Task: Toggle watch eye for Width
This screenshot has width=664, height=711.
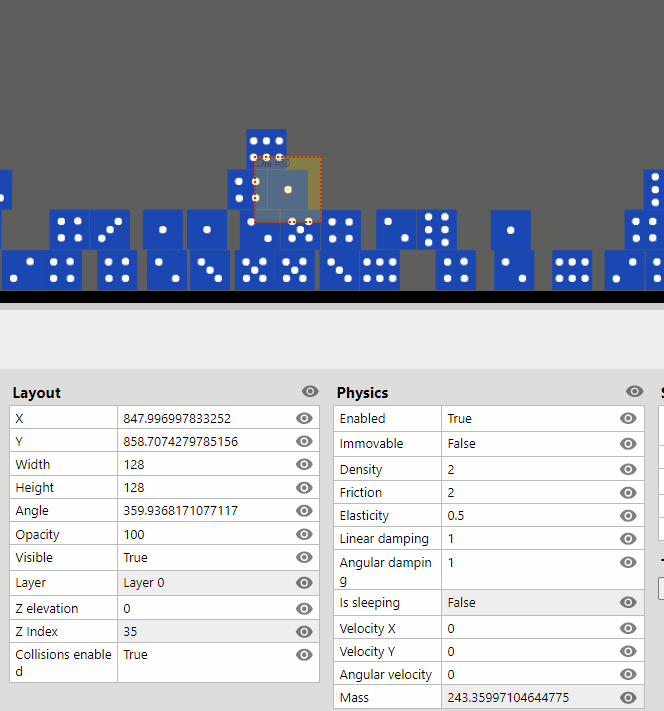Action: tap(304, 464)
